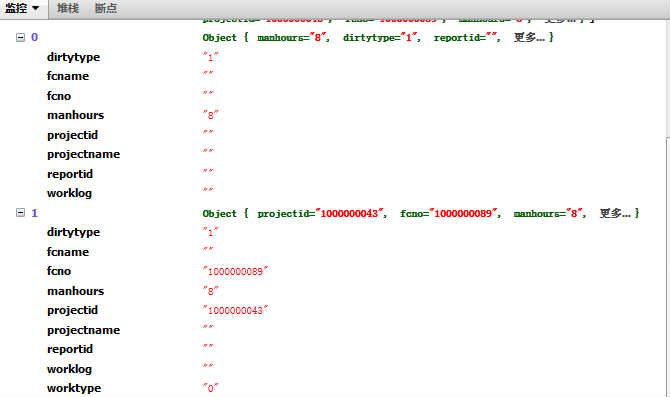The width and height of the screenshot is (670, 397).
Task: Collapse the object node 1
Action: coord(20,212)
